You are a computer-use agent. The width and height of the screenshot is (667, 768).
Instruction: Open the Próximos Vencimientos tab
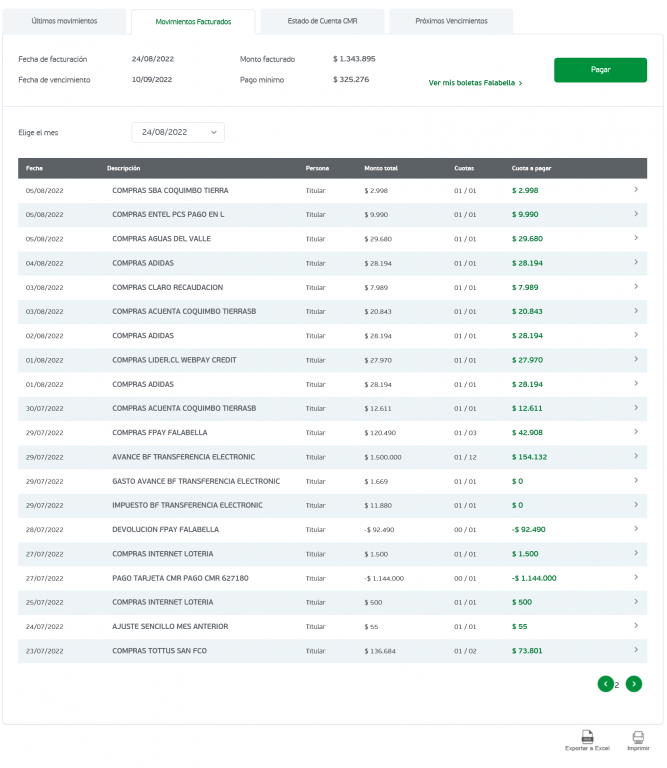tap(451, 21)
